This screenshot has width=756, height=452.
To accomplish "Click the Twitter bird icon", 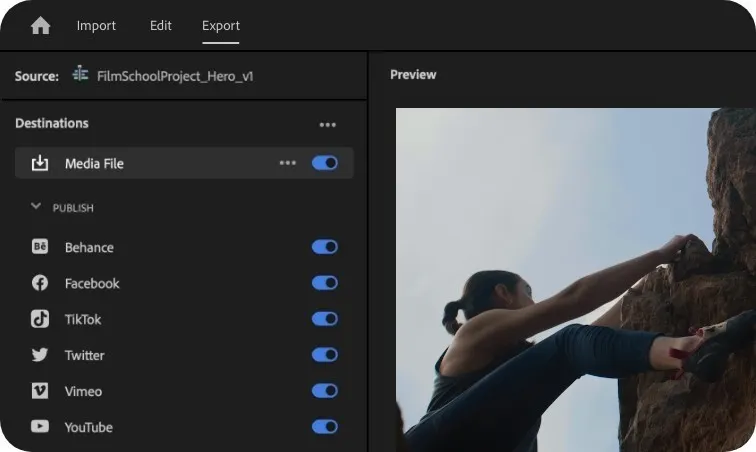I will 40,355.
